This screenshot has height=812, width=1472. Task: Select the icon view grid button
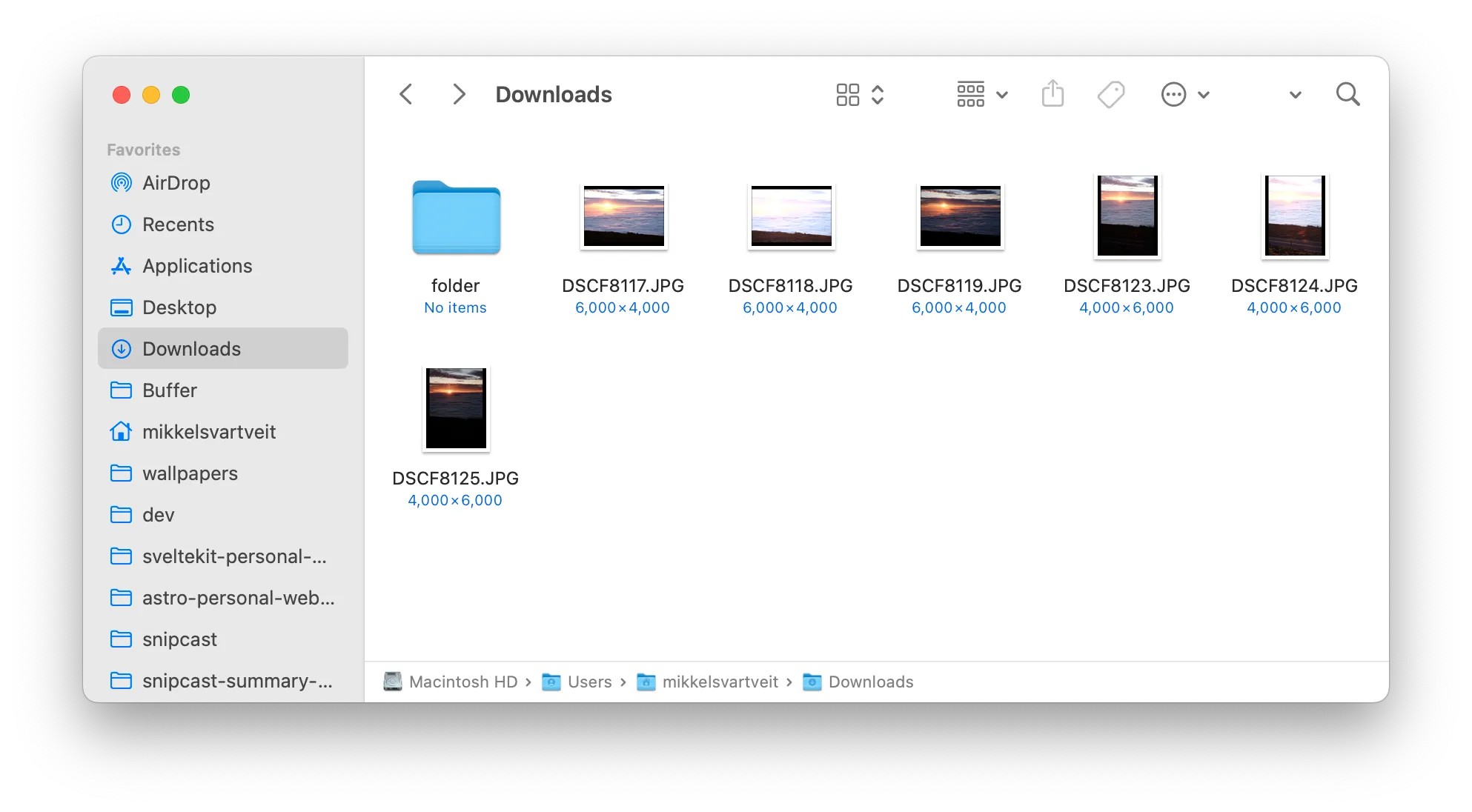(x=848, y=94)
